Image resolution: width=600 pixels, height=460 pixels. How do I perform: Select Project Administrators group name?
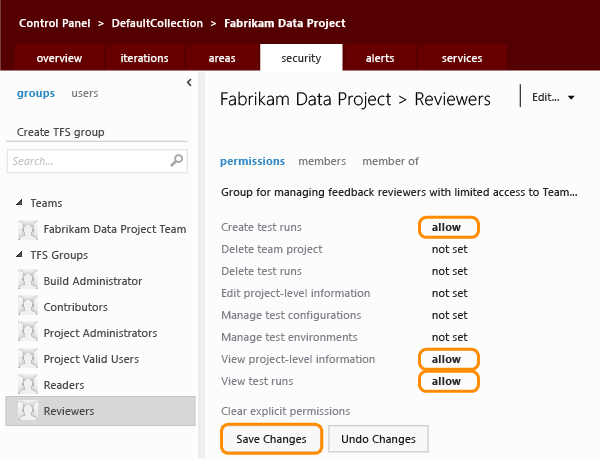coord(100,333)
